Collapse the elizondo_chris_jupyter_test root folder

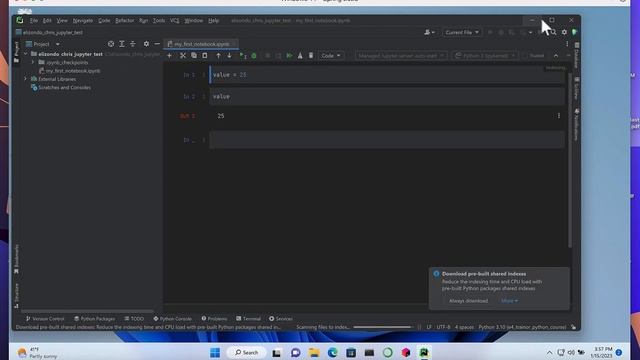(x=26, y=54)
